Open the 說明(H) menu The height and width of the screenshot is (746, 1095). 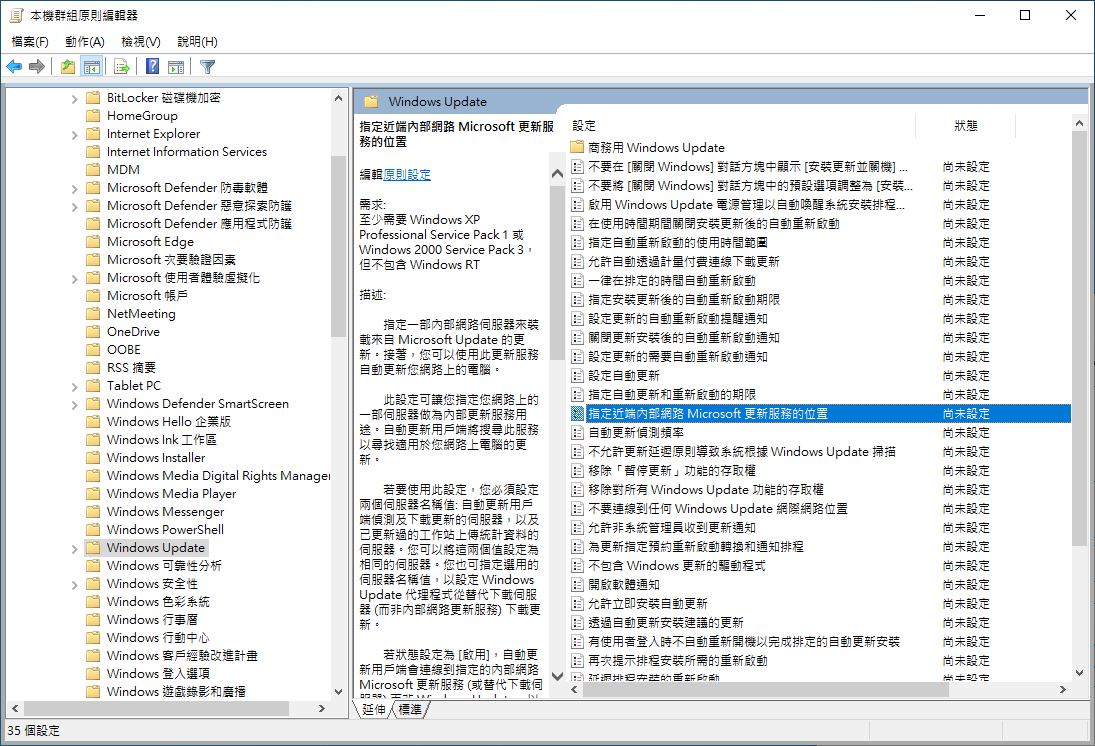[197, 41]
